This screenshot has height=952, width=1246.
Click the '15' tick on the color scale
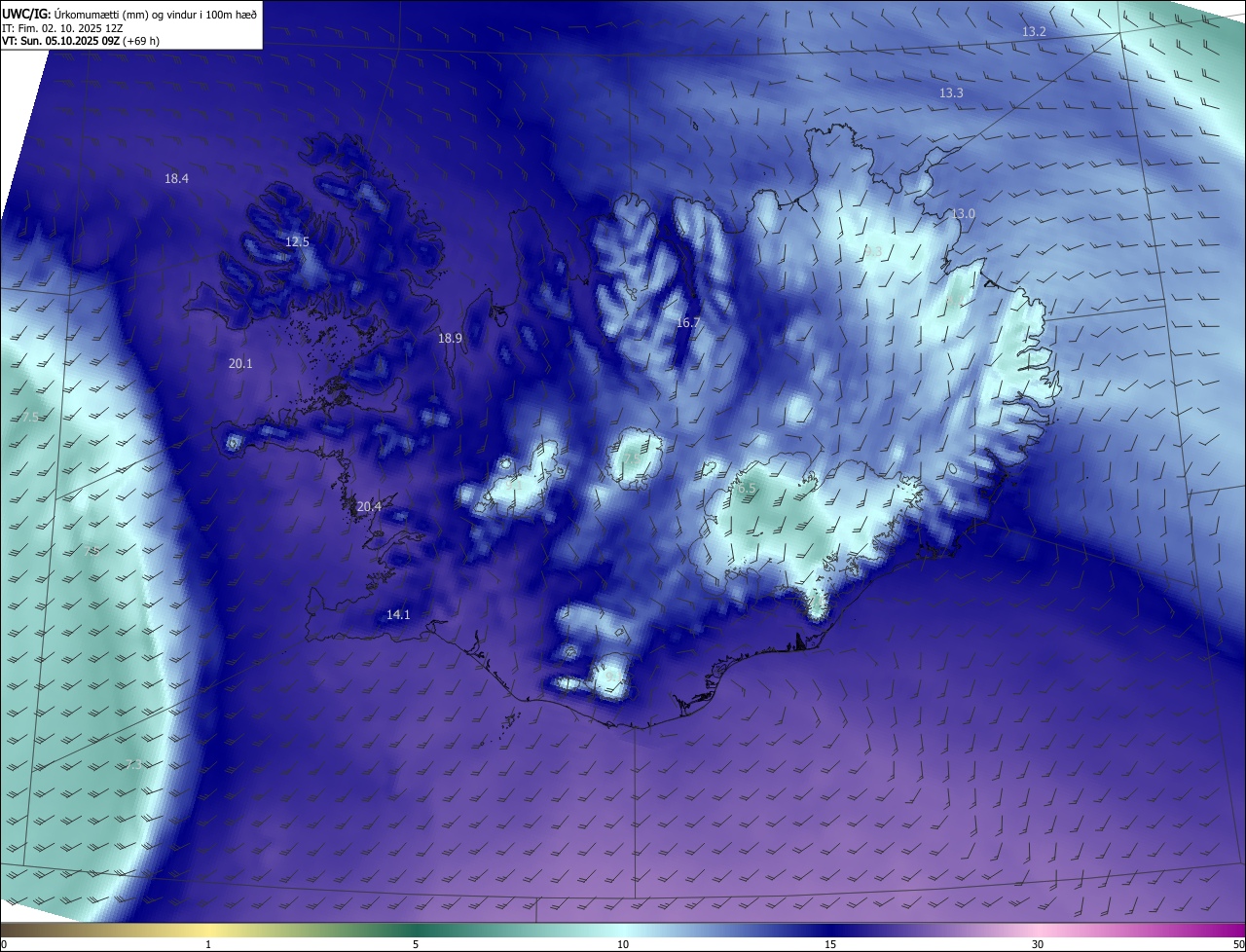pyautogui.click(x=830, y=944)
